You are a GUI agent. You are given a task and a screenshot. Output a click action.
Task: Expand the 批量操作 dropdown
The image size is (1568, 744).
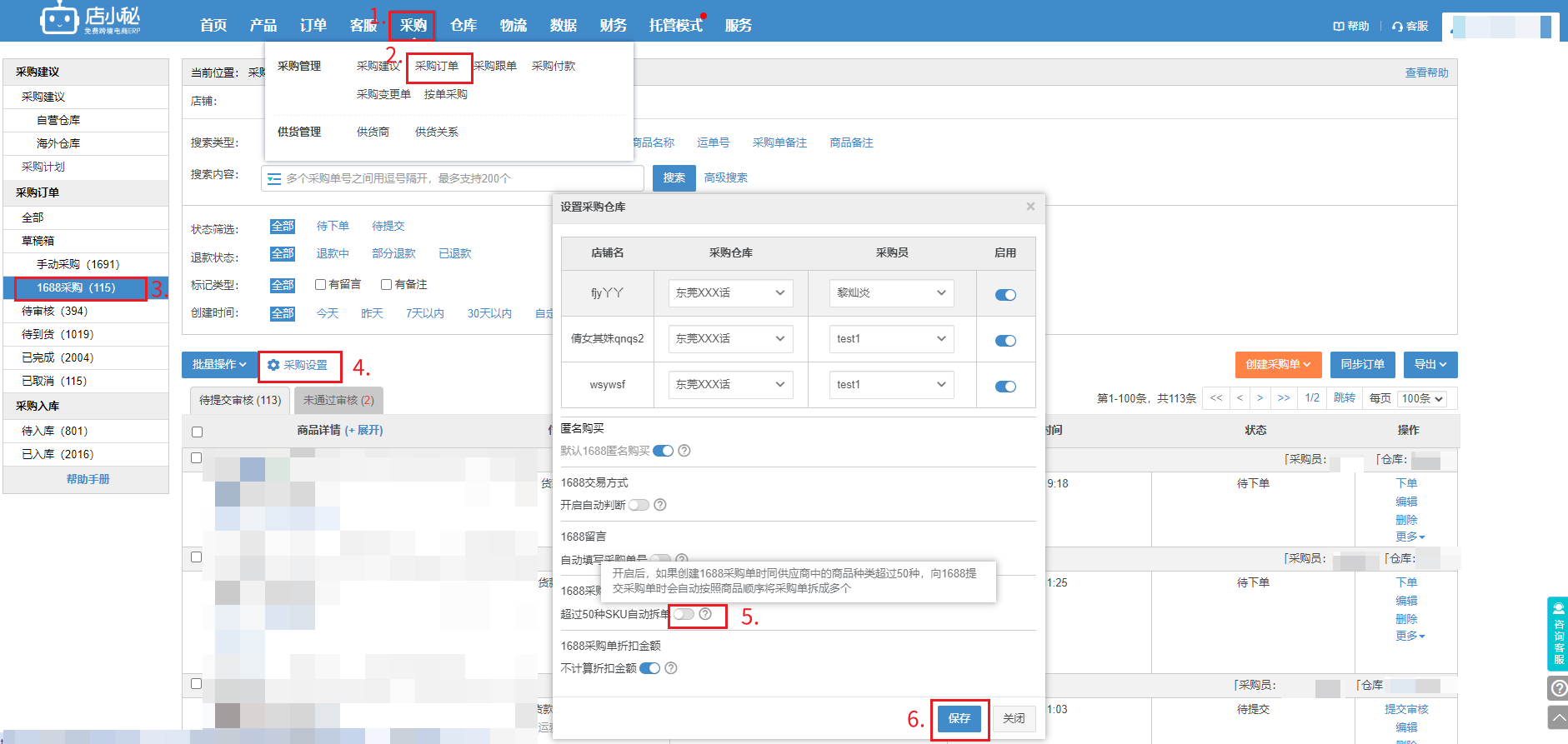click(219, 365)
